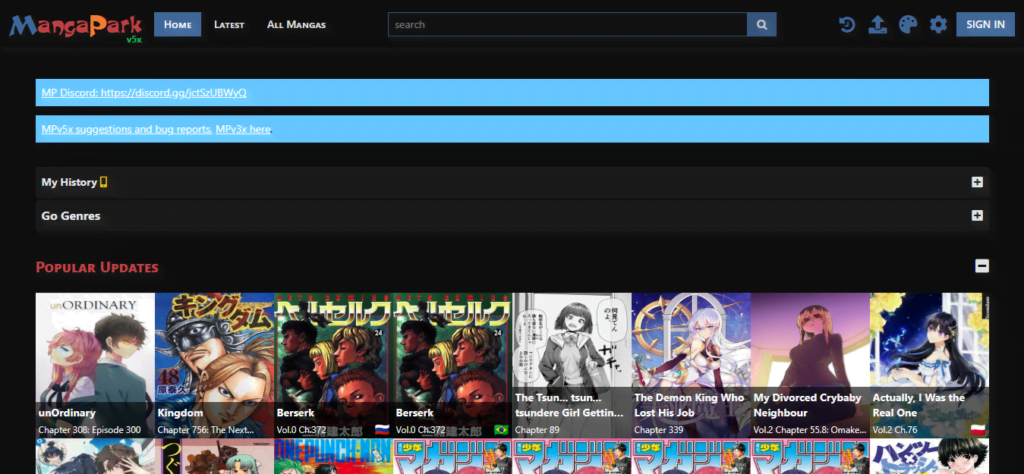Screen dimensions: 1024x474
Task: Open the One Punch-Man cover thumbnail
Action: click(334, 456)
